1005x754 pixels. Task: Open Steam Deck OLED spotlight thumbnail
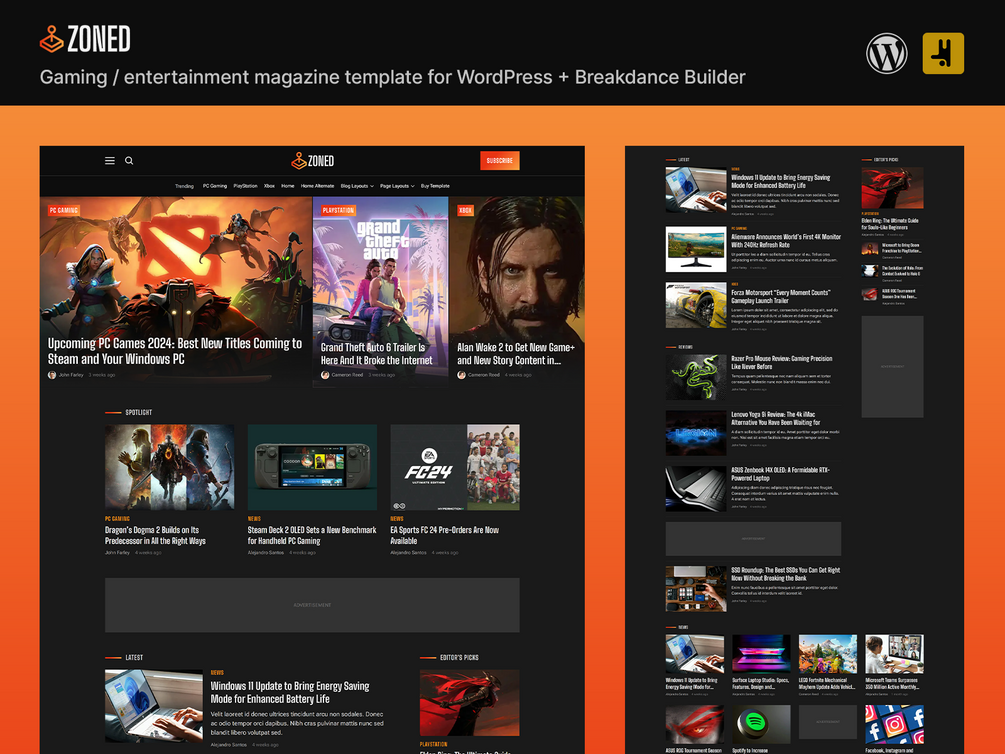tap(312, 467)
